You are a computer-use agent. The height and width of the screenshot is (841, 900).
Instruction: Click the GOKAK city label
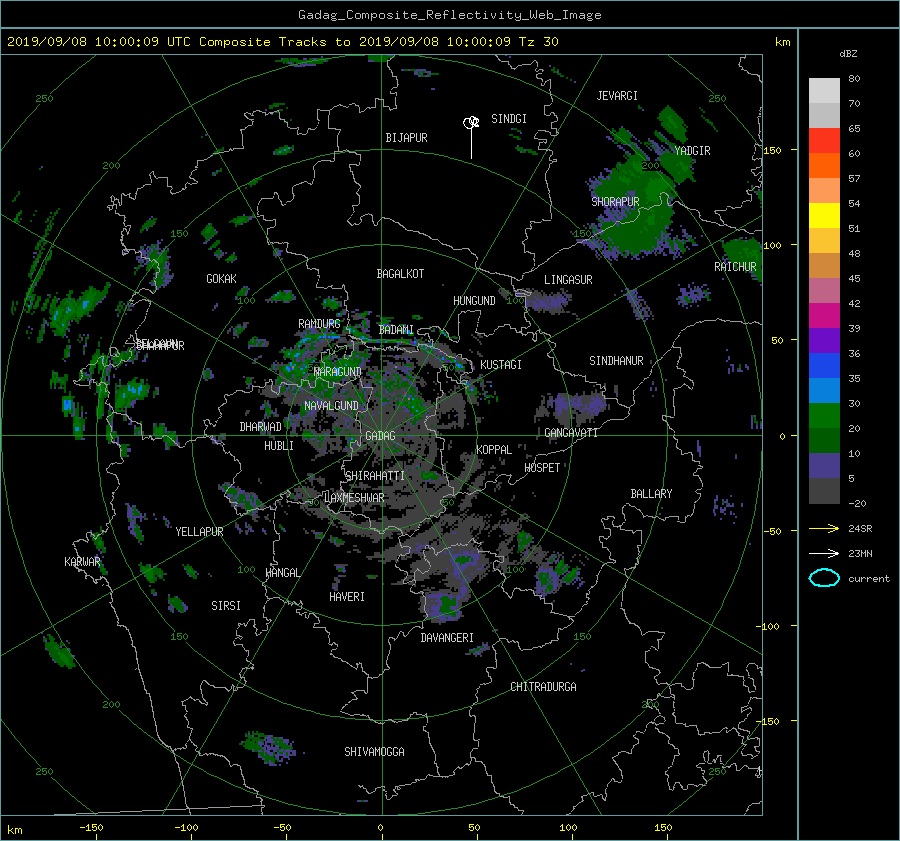(x=221, y=278)
